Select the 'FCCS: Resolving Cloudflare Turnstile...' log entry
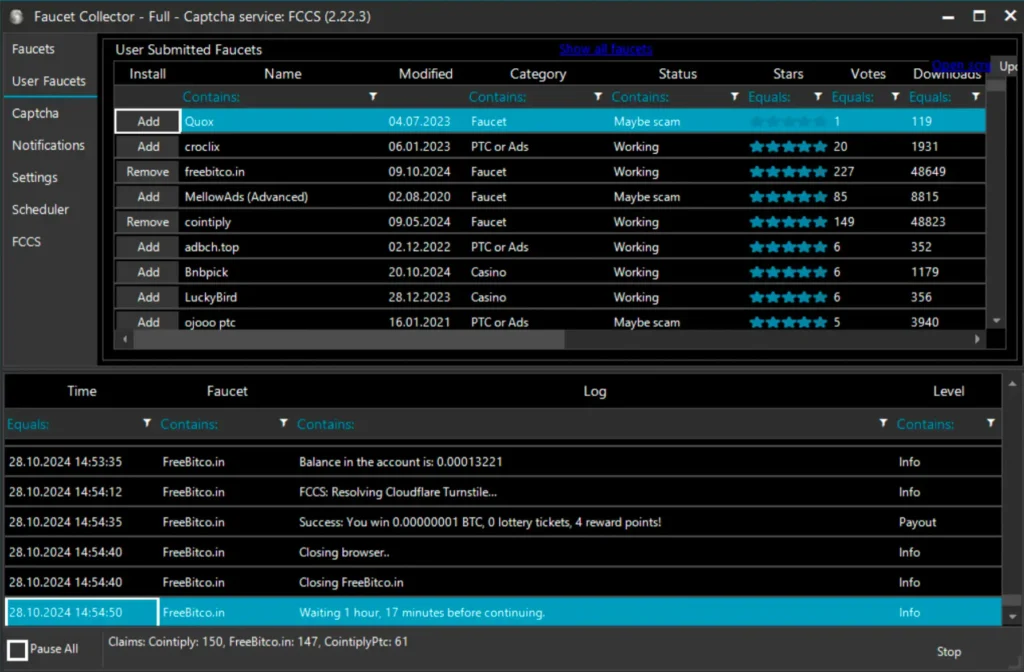 [503, 492]
